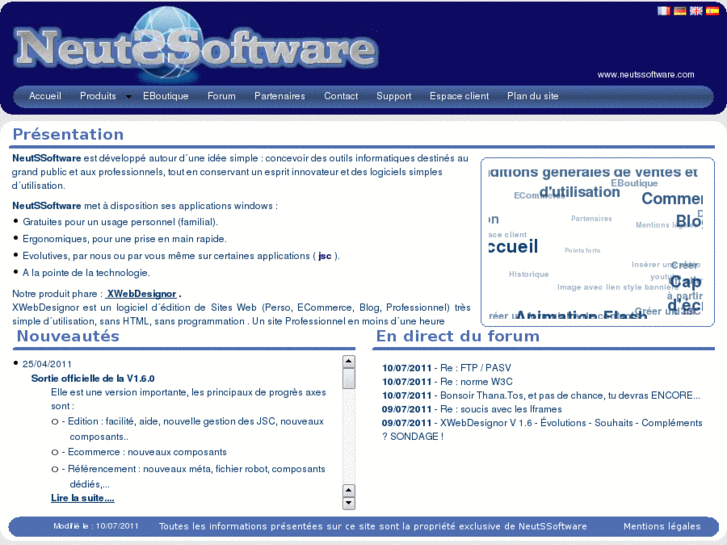This screenshot has height=545, width=727.
Task: Switch language with the French flag
Action: [x=663, y=11]
